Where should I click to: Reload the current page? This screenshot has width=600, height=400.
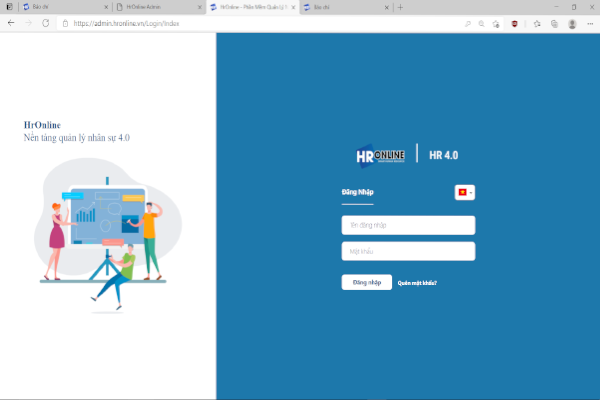pos(46,23)
